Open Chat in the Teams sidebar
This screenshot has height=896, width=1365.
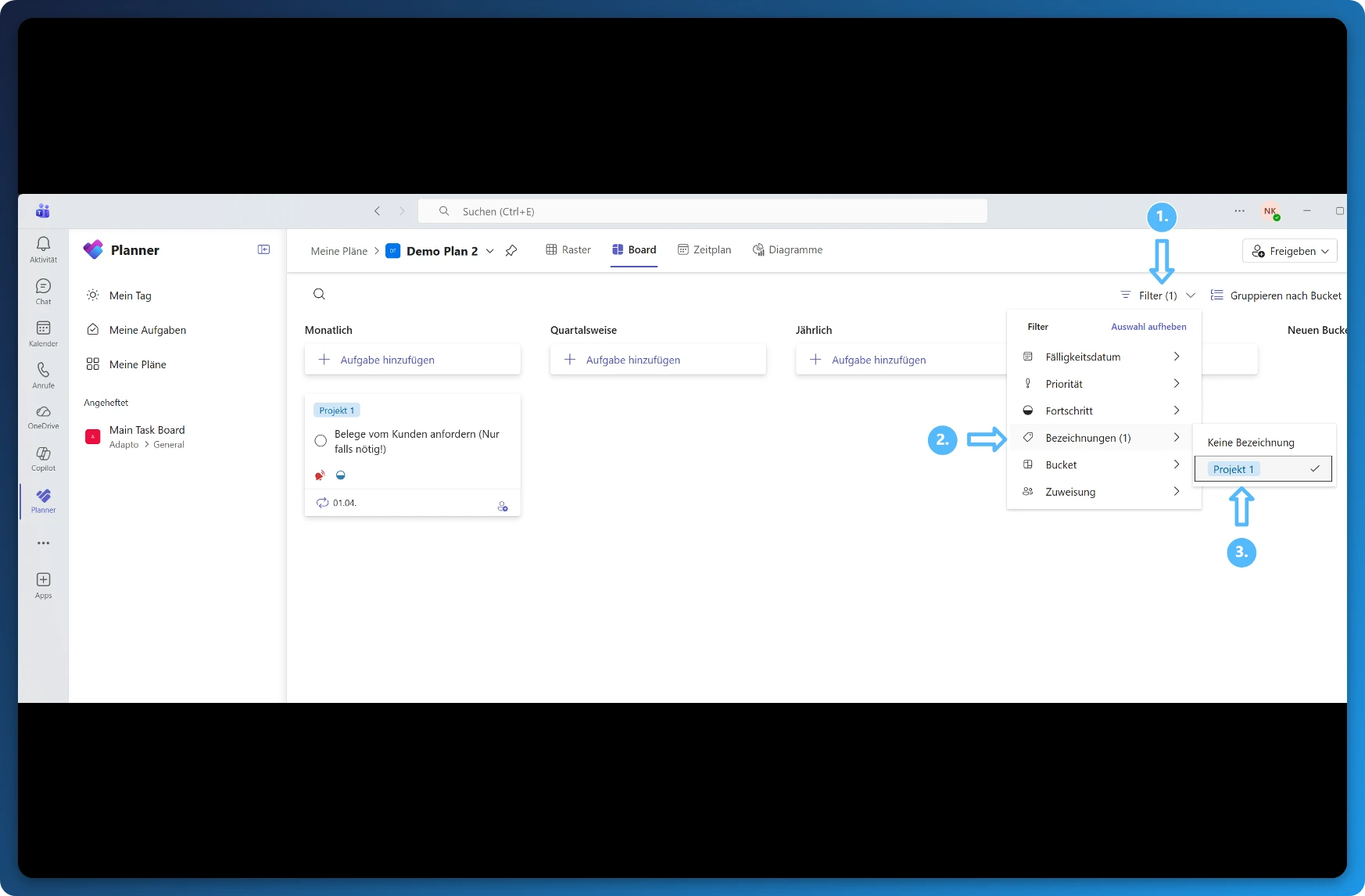coord(43,291)
